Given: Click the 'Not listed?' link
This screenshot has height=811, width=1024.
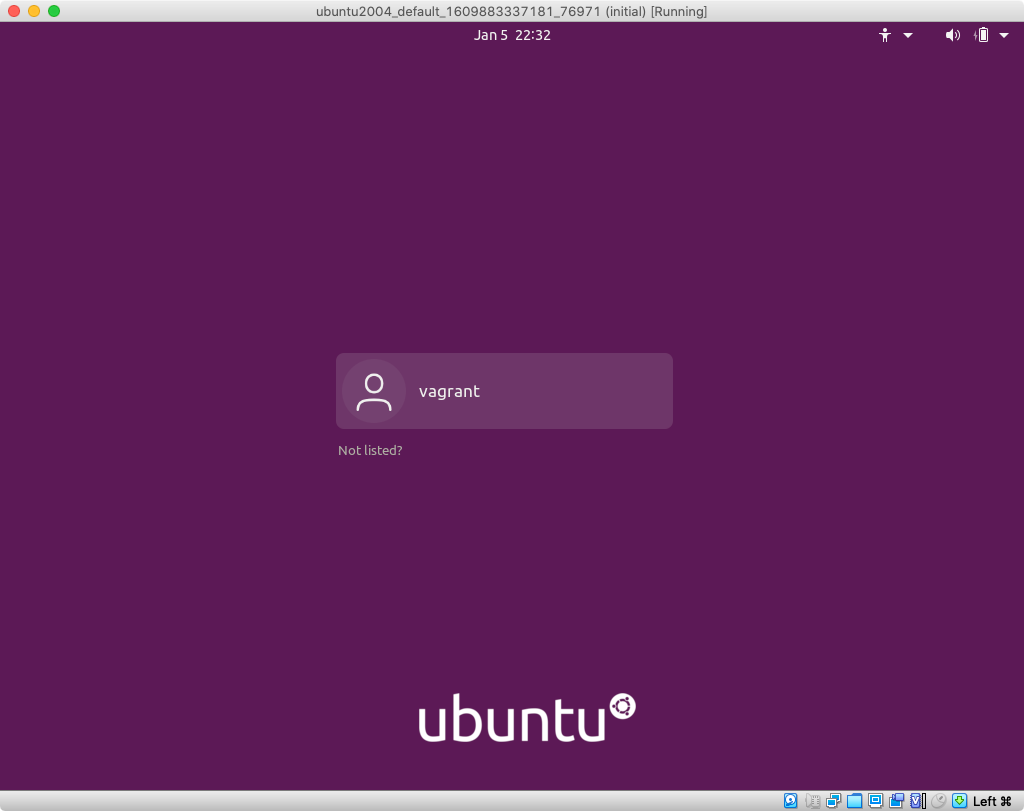Looking at the screenshot, I should [370, 451].
